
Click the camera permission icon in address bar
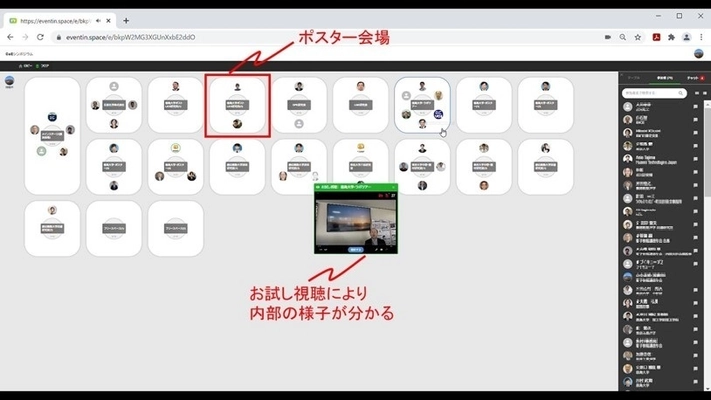(608, 37)
